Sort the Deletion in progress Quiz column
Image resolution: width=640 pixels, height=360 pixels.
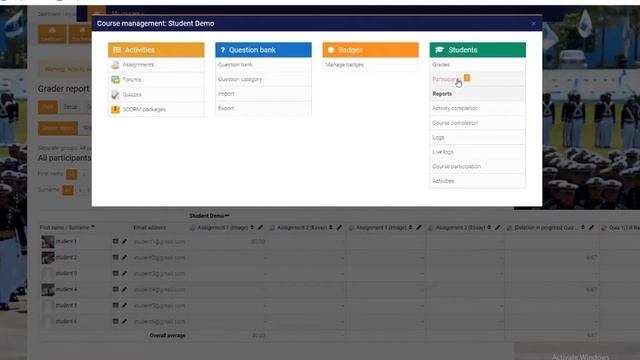coord(582,227)
